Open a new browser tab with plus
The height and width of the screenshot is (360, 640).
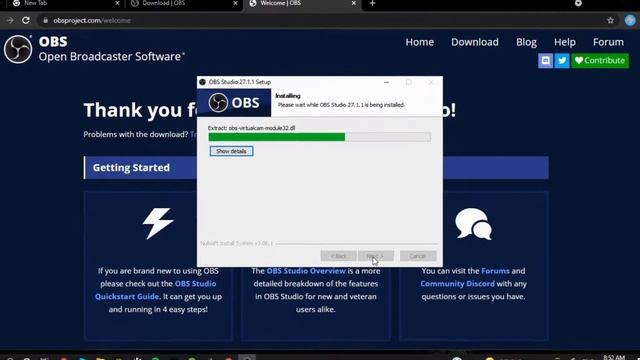tap(372, 3)
